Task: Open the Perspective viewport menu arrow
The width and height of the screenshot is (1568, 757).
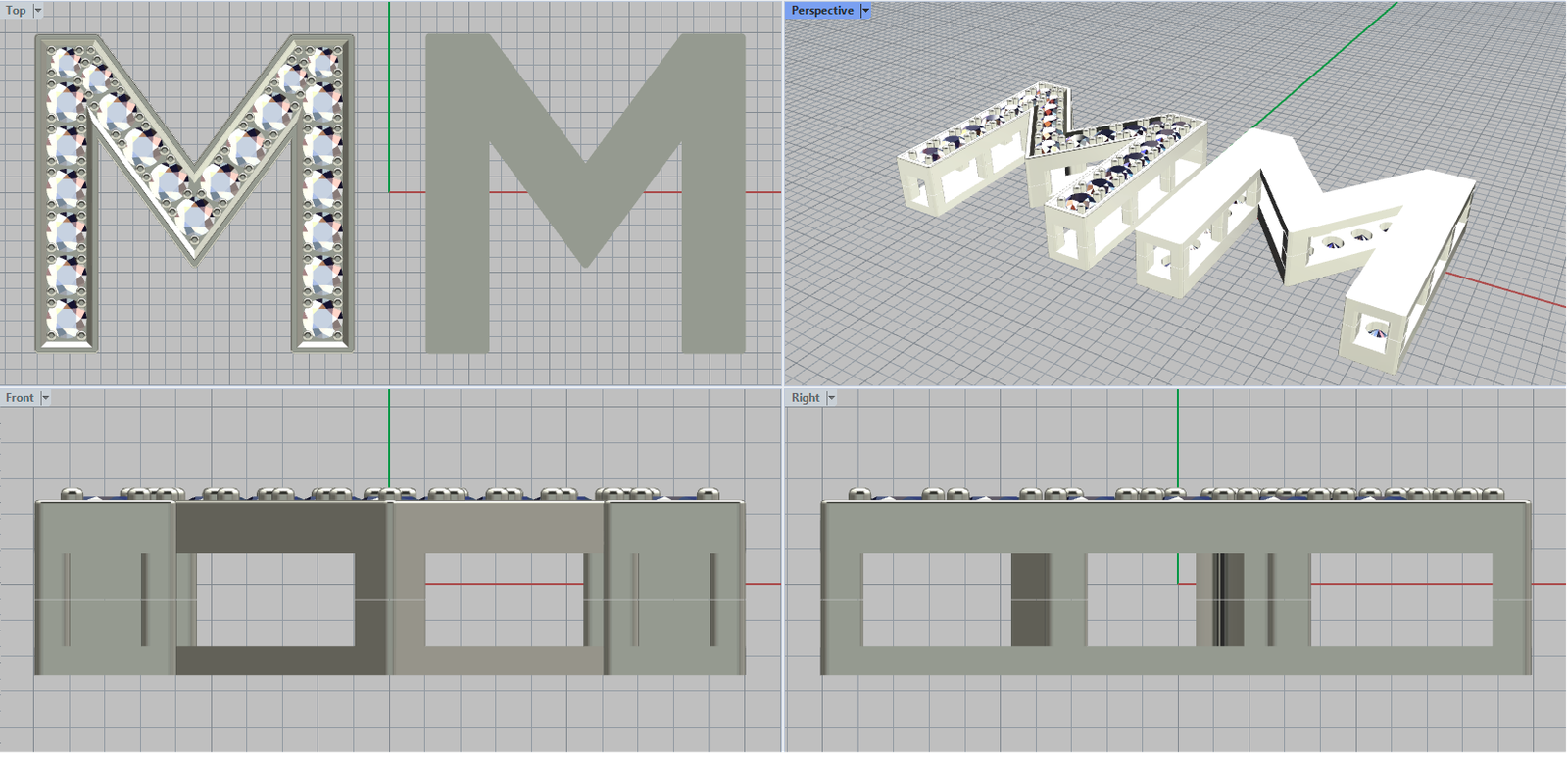Action: coord(865,11)
